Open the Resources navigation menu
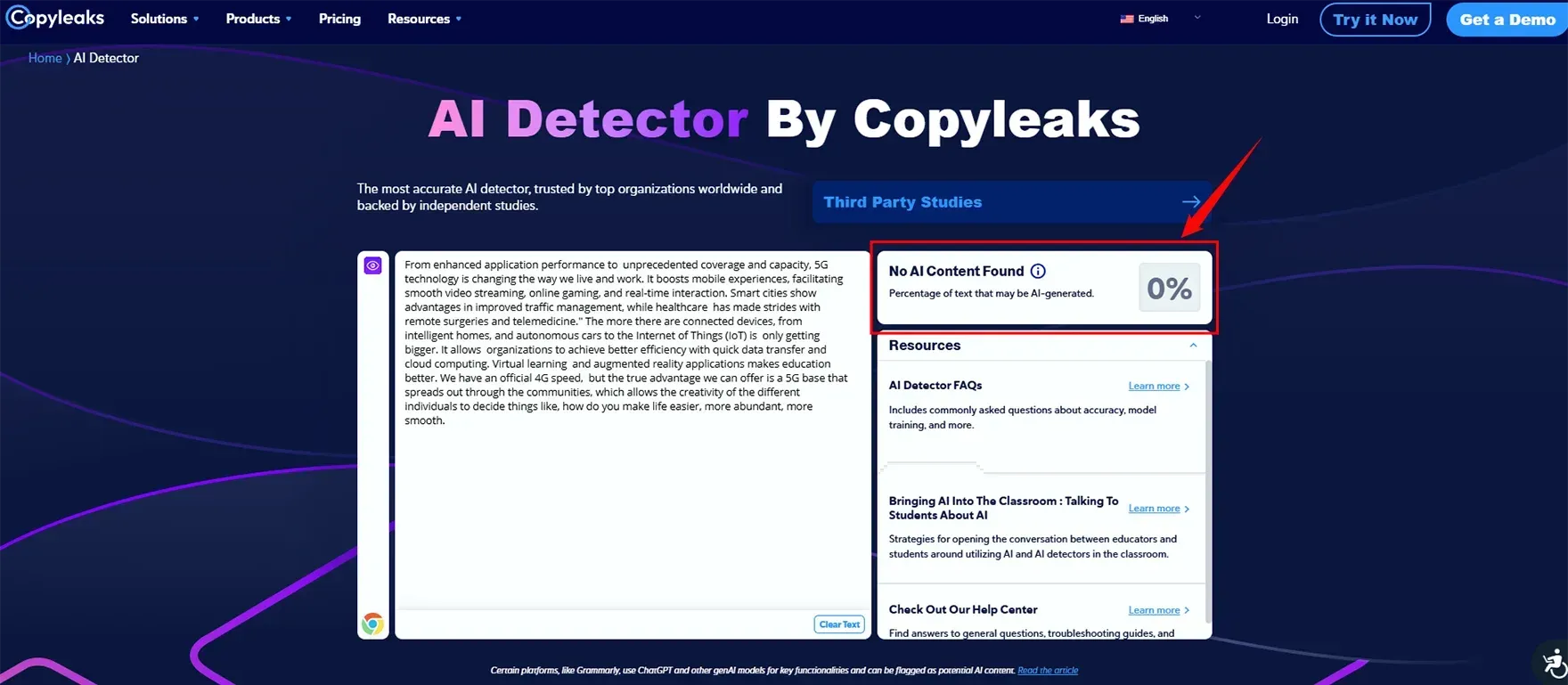 point(424,19)
